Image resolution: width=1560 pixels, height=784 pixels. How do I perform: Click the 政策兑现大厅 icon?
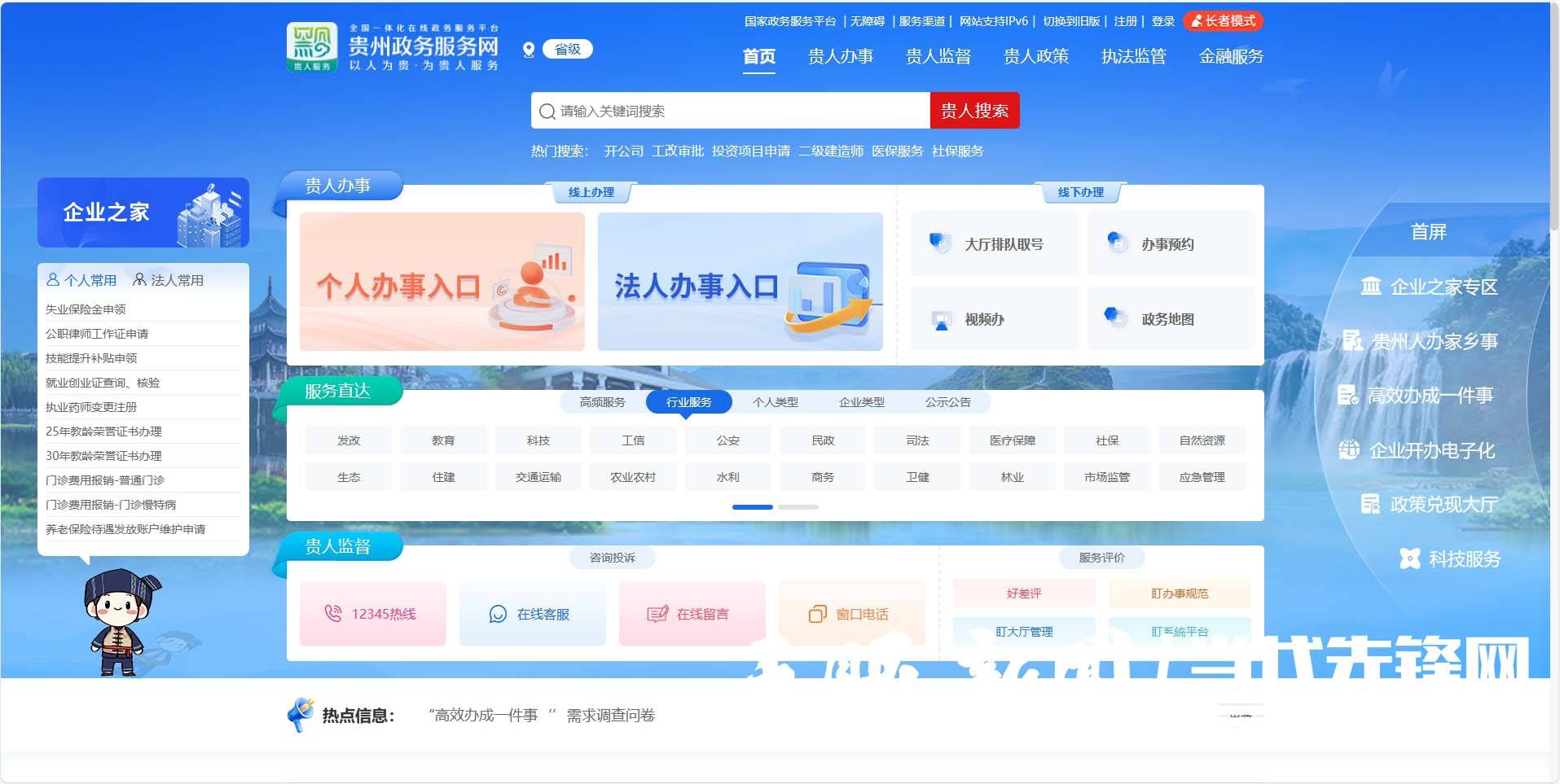pos(1370,504)
